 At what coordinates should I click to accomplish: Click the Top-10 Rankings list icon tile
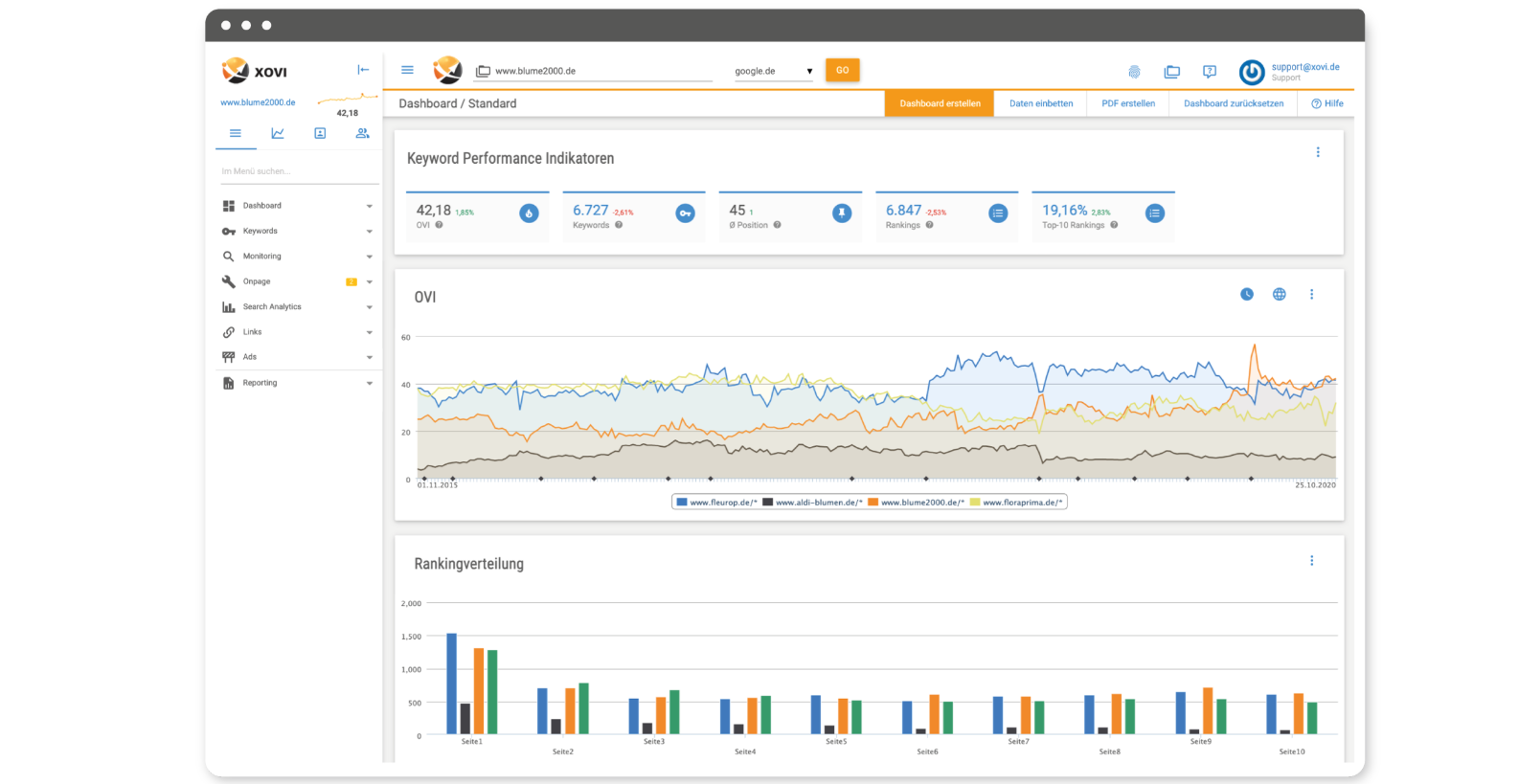(1155, 213)
